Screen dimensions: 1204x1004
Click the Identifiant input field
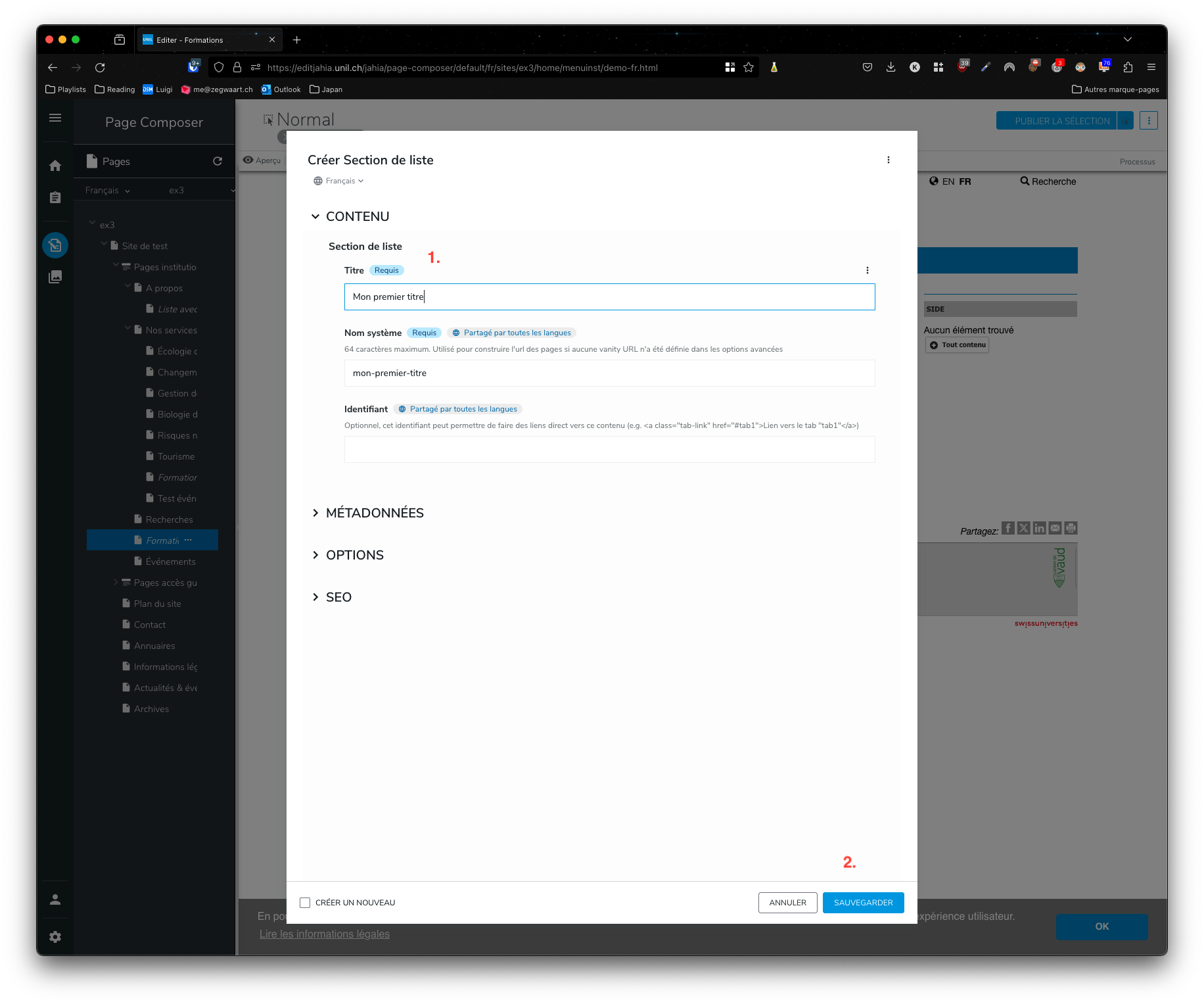click(x=609, y=450)
